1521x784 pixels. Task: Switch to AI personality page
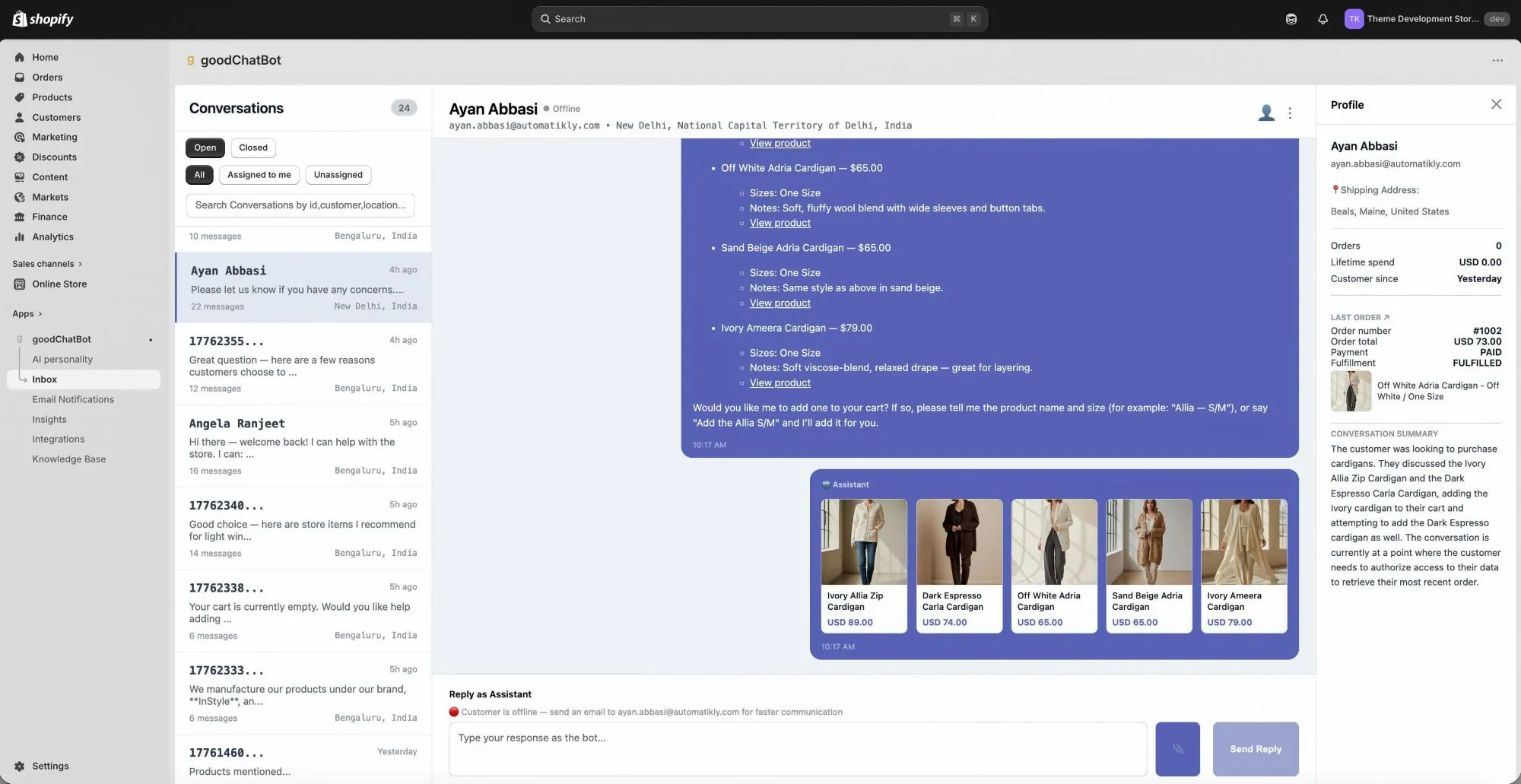click(x=63, y=359)
